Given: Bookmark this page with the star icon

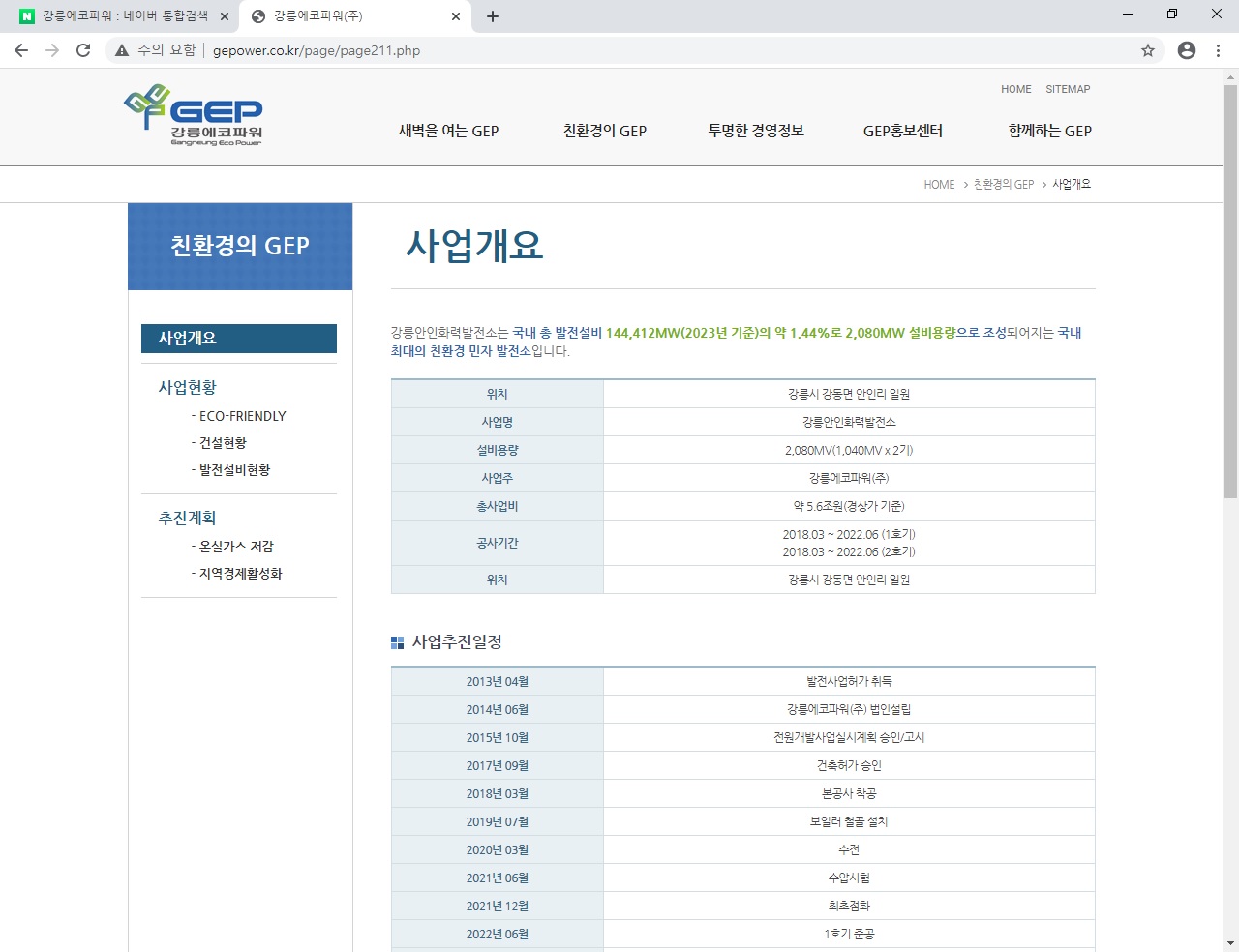Looking at the screenshot, I should coord(1148,50).
